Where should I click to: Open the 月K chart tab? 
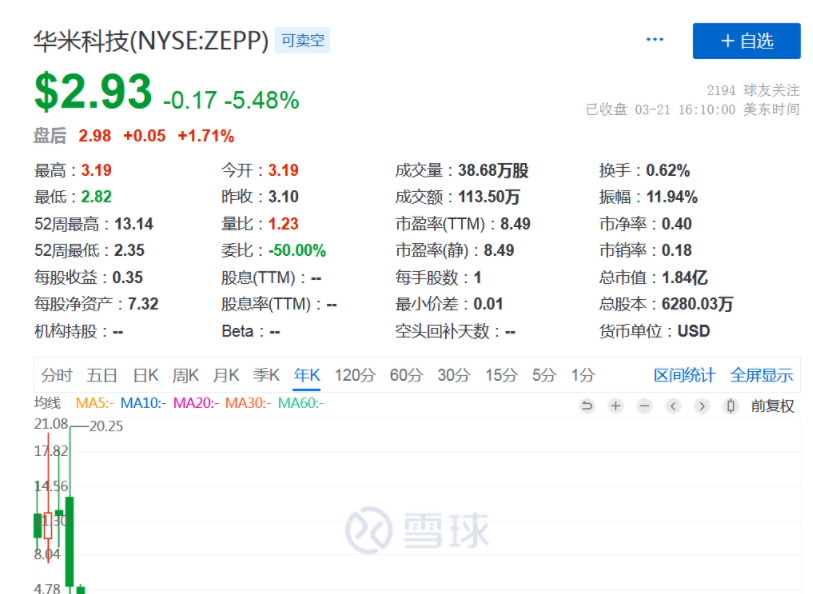(x=226, y=375)
